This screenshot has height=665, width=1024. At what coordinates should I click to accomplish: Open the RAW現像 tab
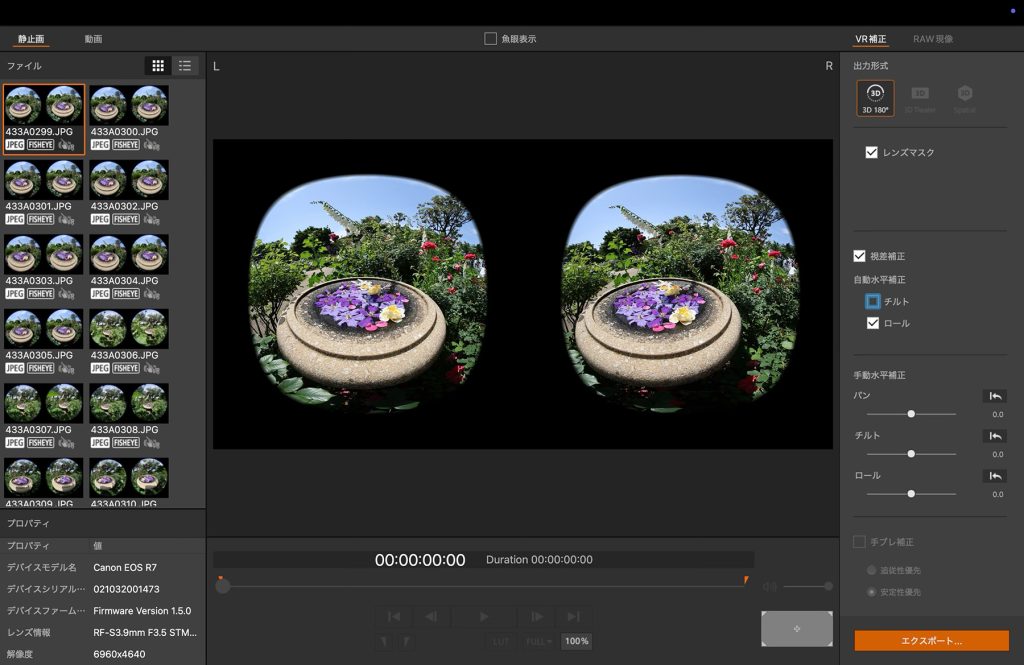click(932, 39)
